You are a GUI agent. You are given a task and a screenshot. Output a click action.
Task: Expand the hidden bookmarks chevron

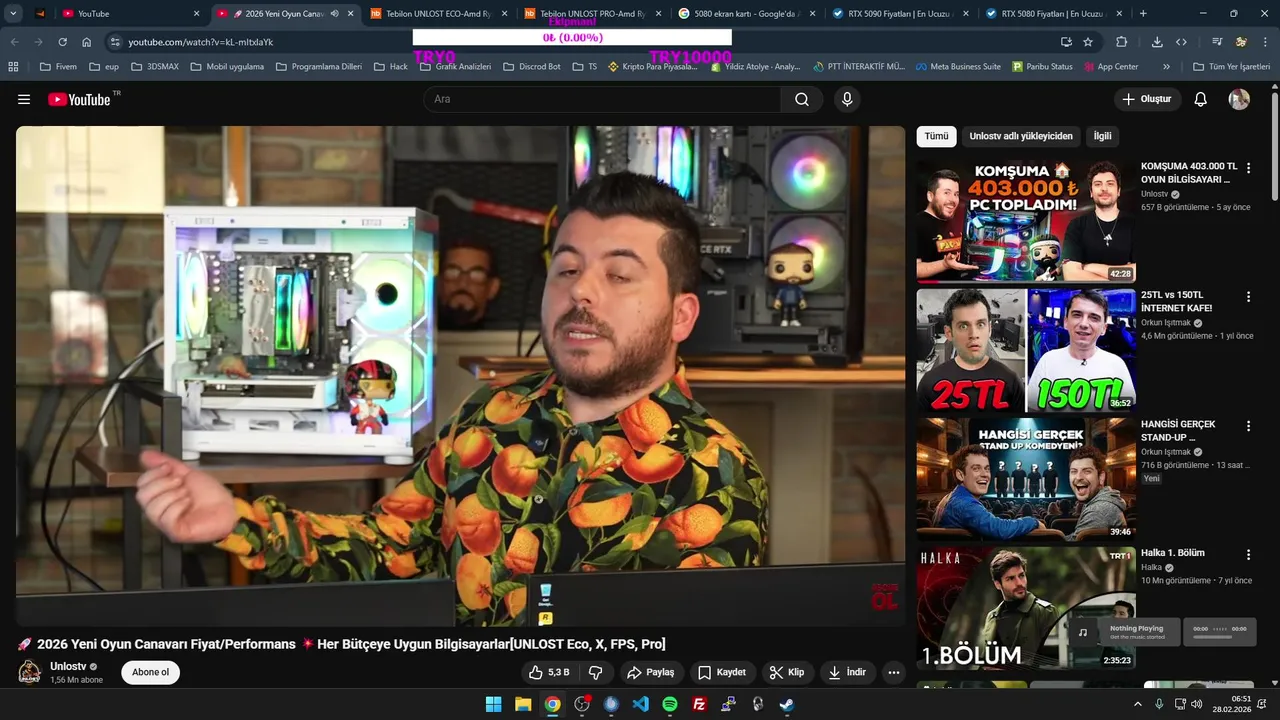pyautogui.click(x=1166, y=67)
